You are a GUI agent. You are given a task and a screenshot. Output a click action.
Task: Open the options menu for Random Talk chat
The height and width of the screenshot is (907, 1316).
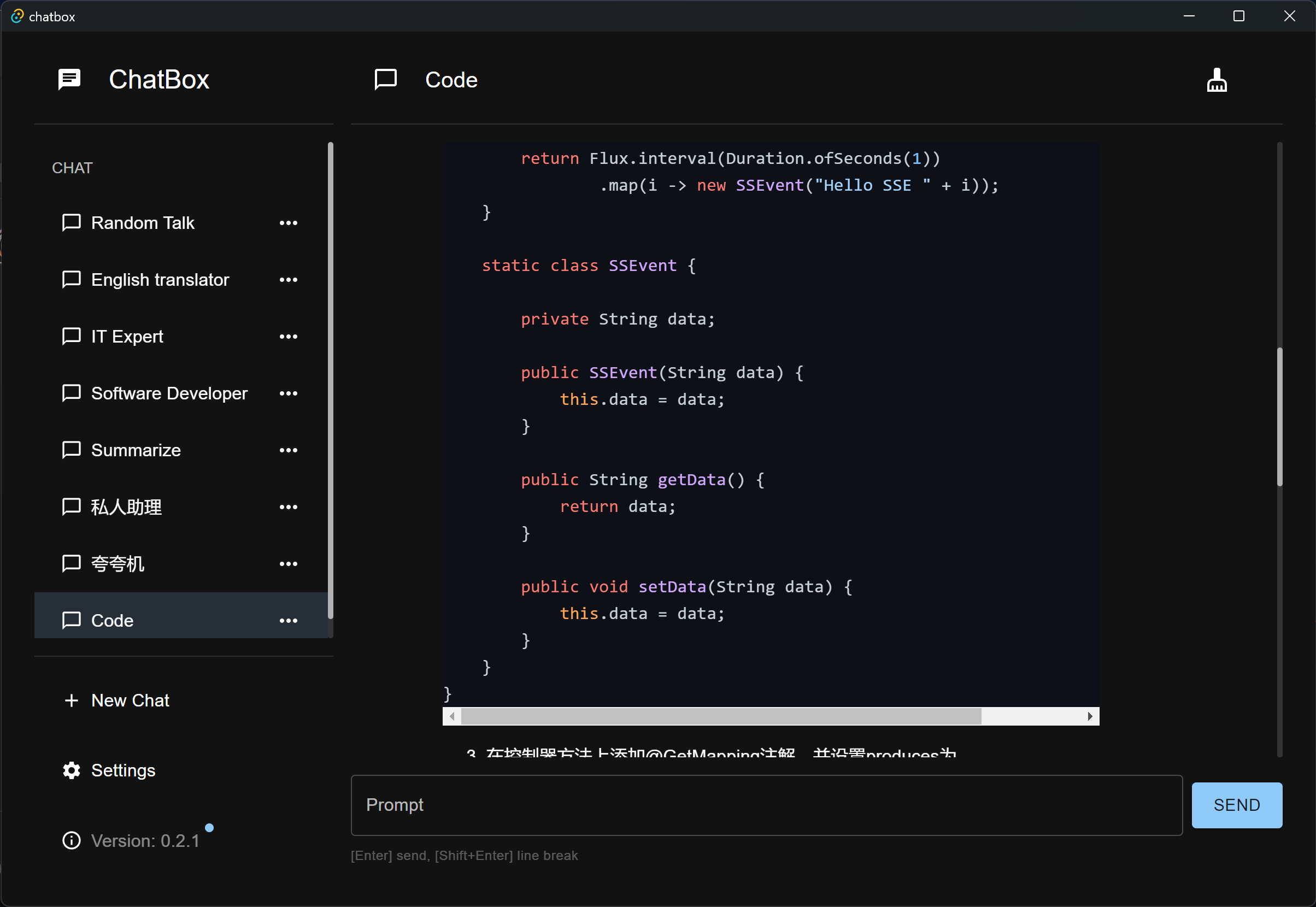pyautogui.click(x=289, y=223)
